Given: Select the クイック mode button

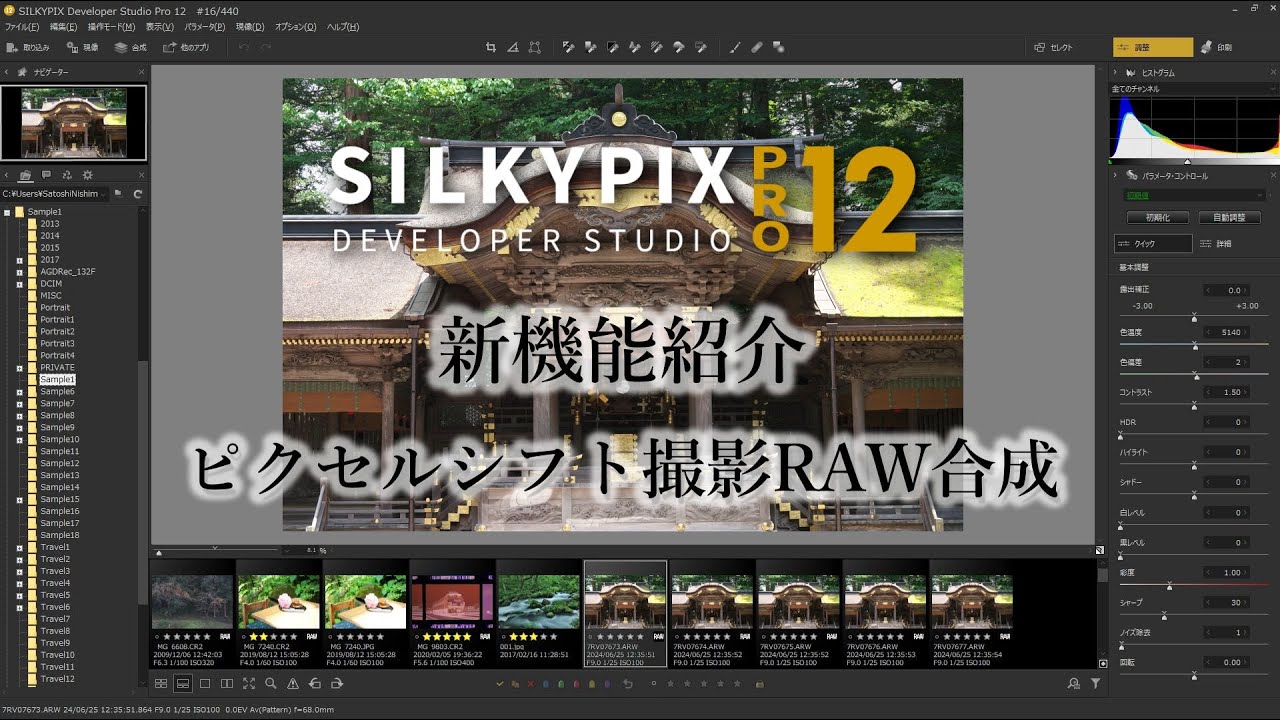Looking at the screenshot, I should pyautogui.click(x=1153, y=243).
